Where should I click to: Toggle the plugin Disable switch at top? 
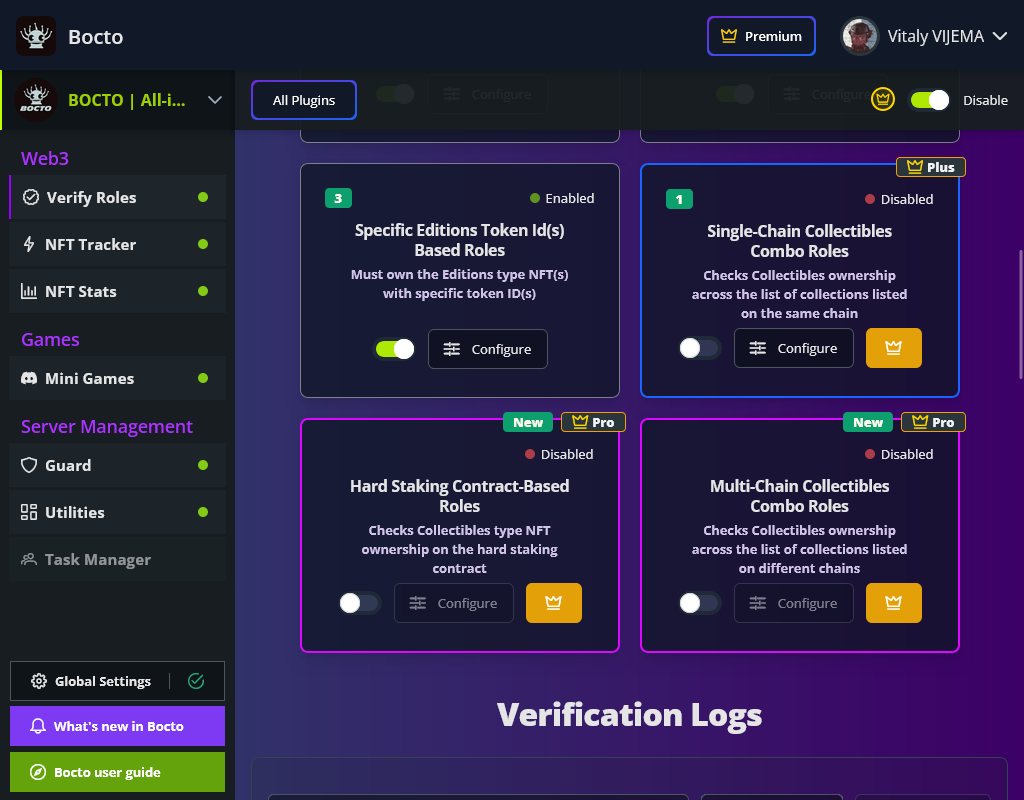[x=929, y=100]
